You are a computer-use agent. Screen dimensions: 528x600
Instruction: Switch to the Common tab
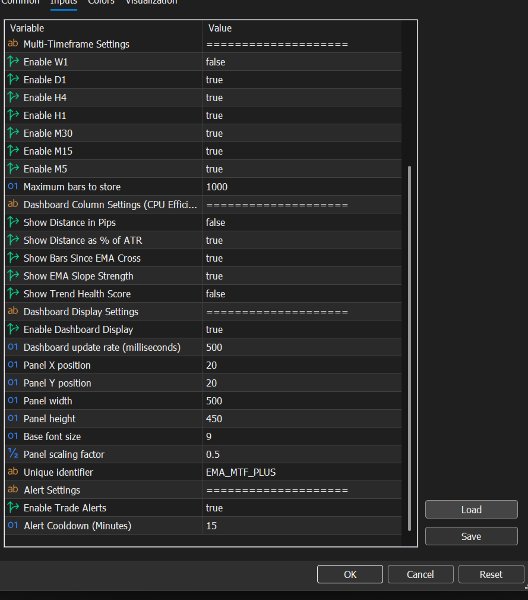click(x=20, y=3)
